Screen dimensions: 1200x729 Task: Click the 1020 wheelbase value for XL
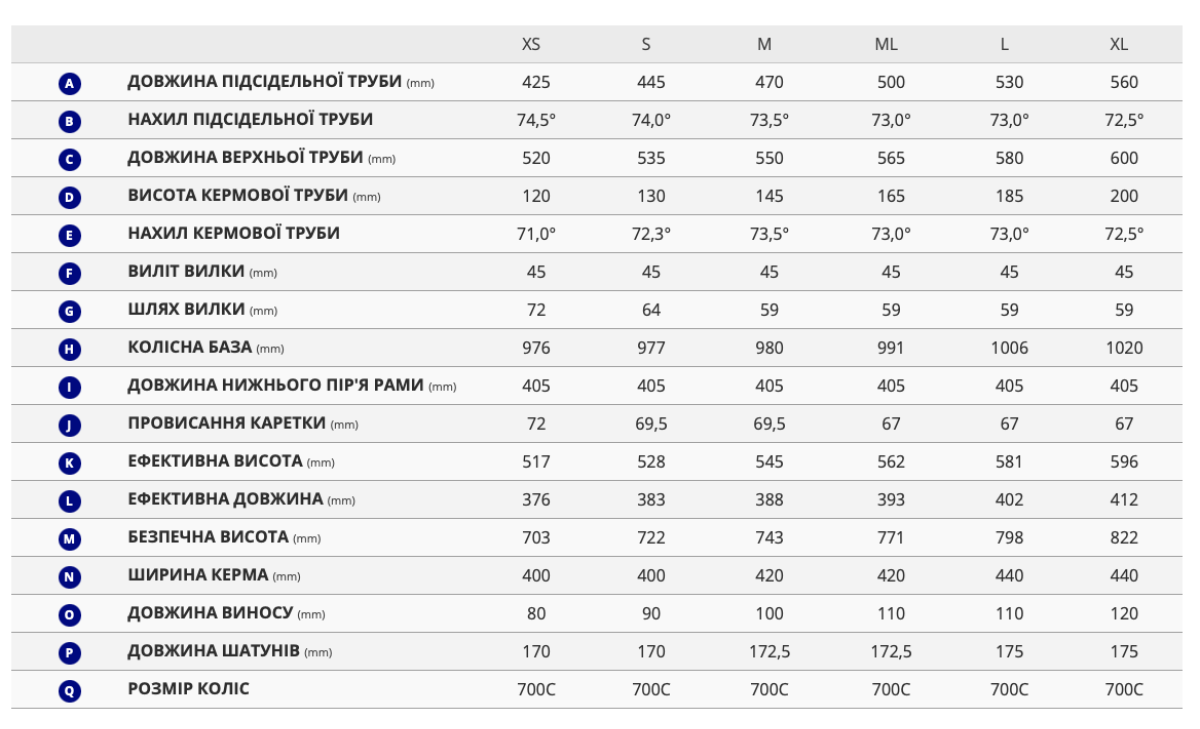(x=1124, y=348)
